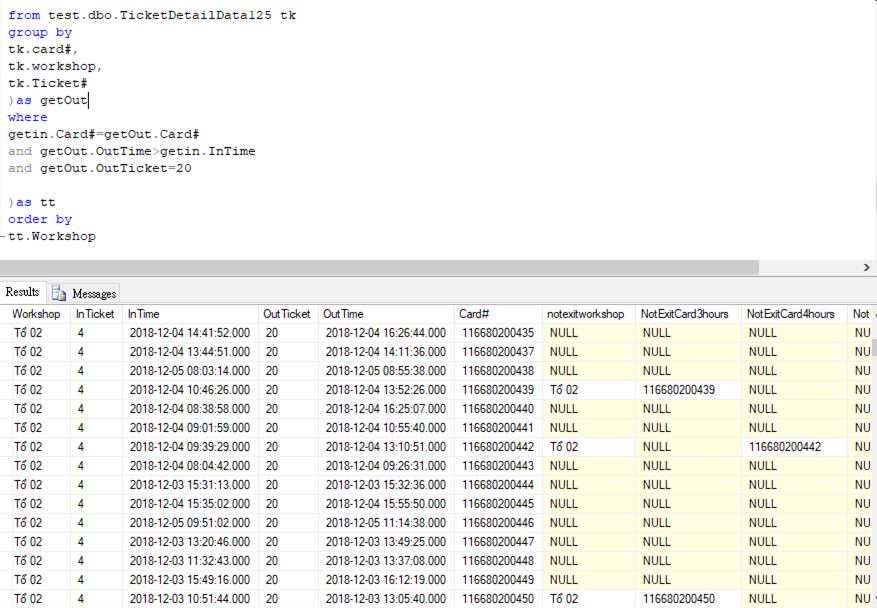Select Card# cell 116680200437
The image size is (877, 608).
pyautogui.click(x=498, y=352)
